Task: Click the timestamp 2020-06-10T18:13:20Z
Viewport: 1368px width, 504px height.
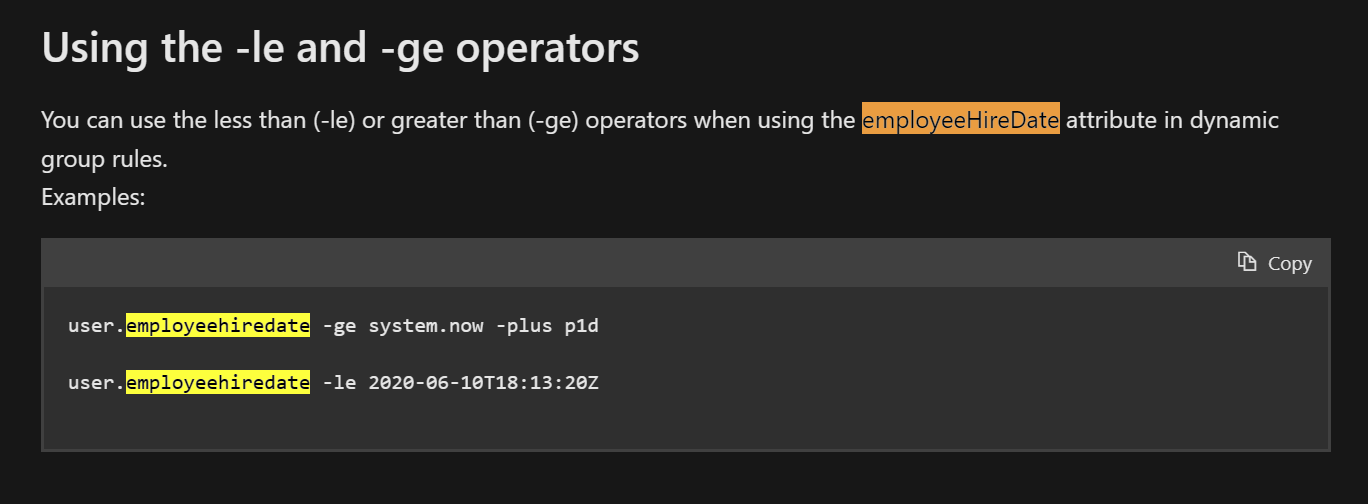Action: tap(483, 383)
